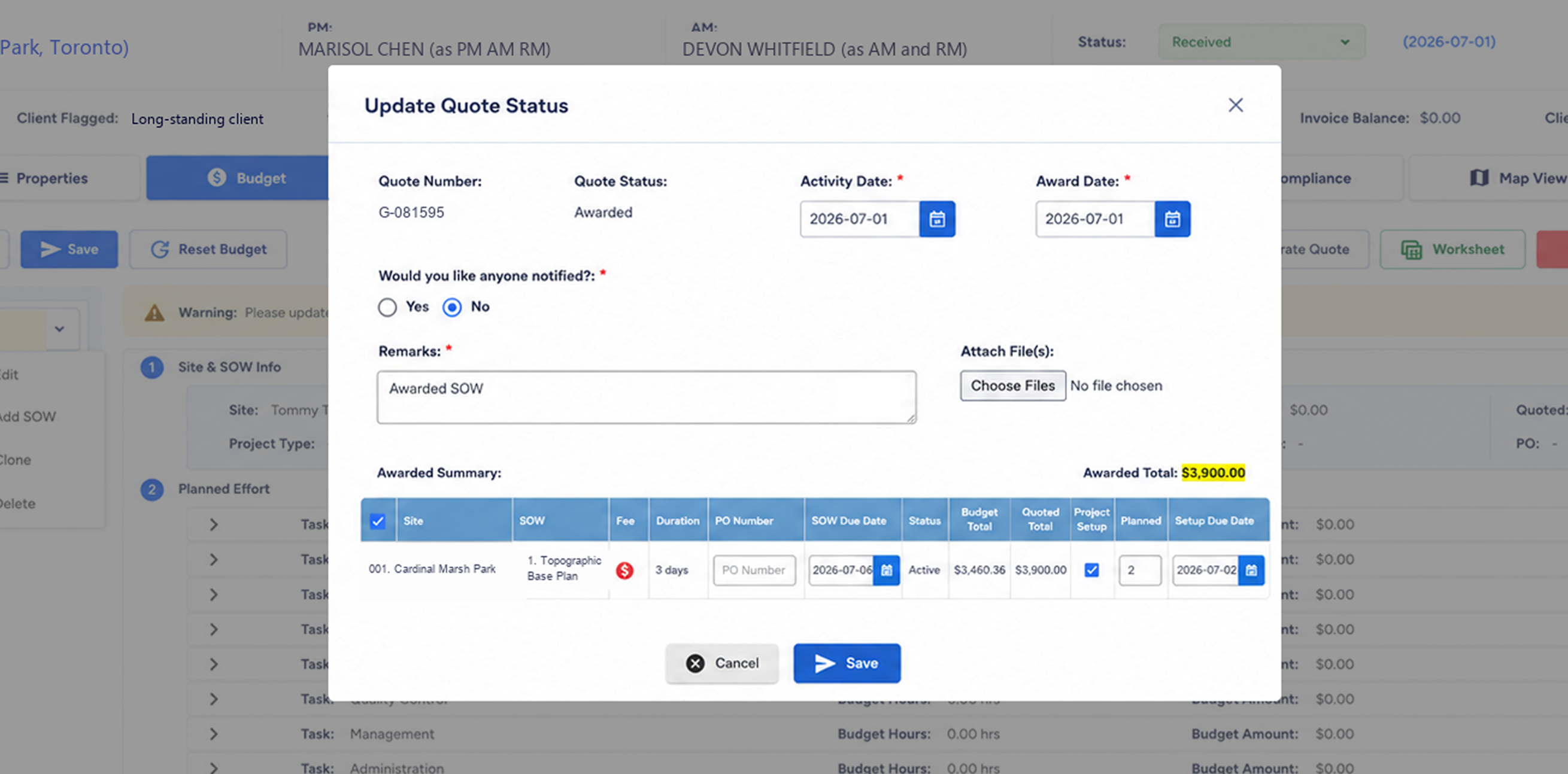Image resolution: width=1568 pixels, height=774 pixels.
Task: Click Save in the dialog
Action: point(847,663)
